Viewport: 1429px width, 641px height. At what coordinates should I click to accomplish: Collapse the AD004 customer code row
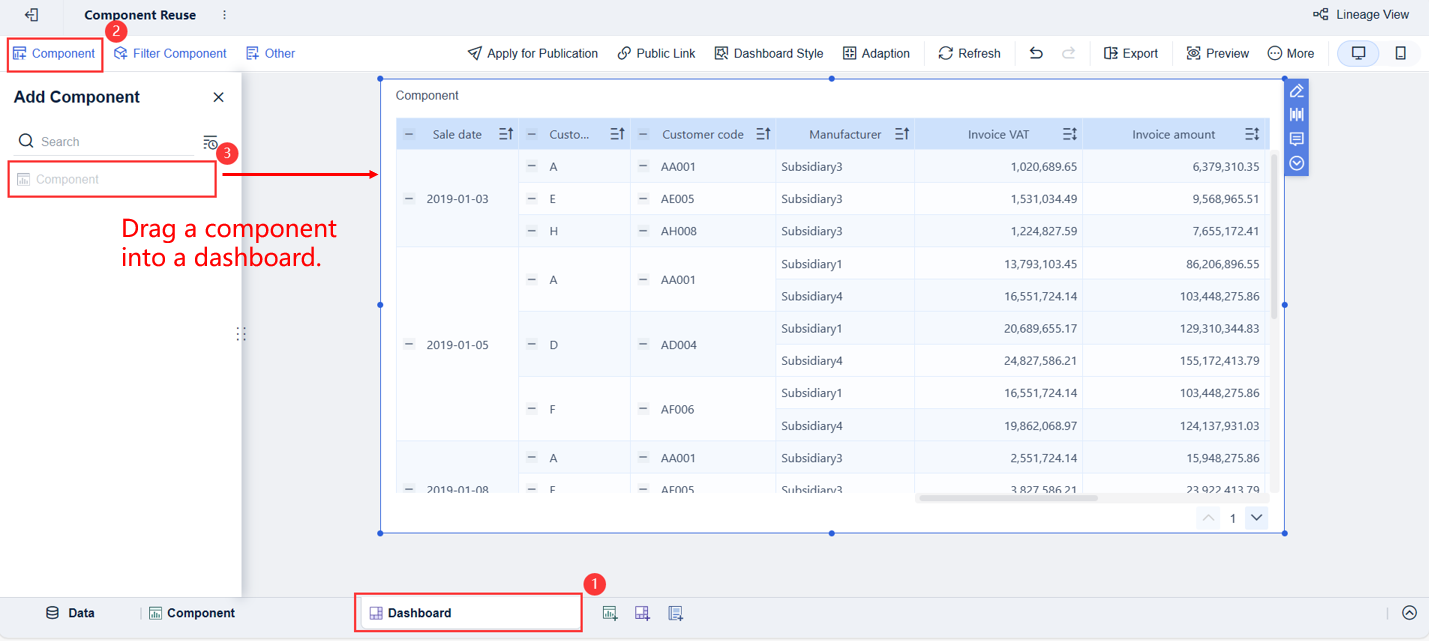click(643, 344)
